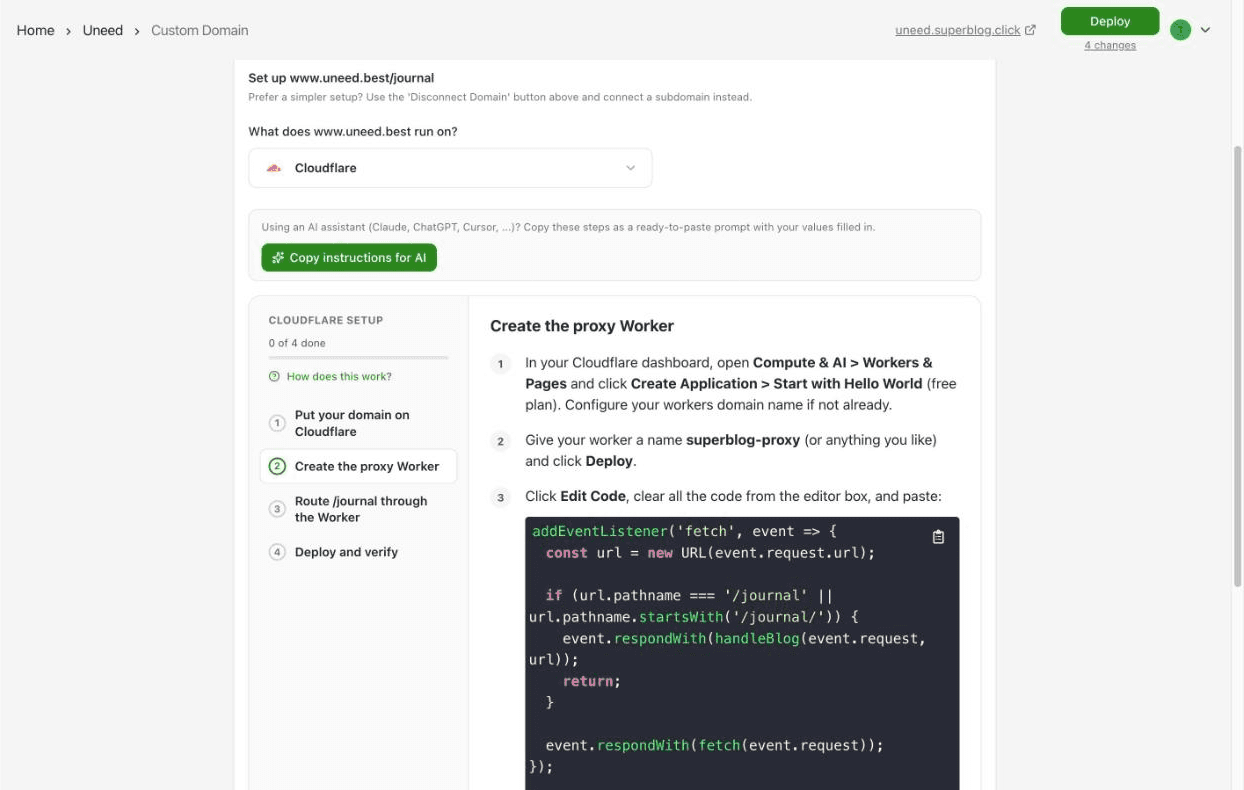Click the Cloudflare logo in platform selector
This screenshot has height=790, width=1244.
point(274,168)
